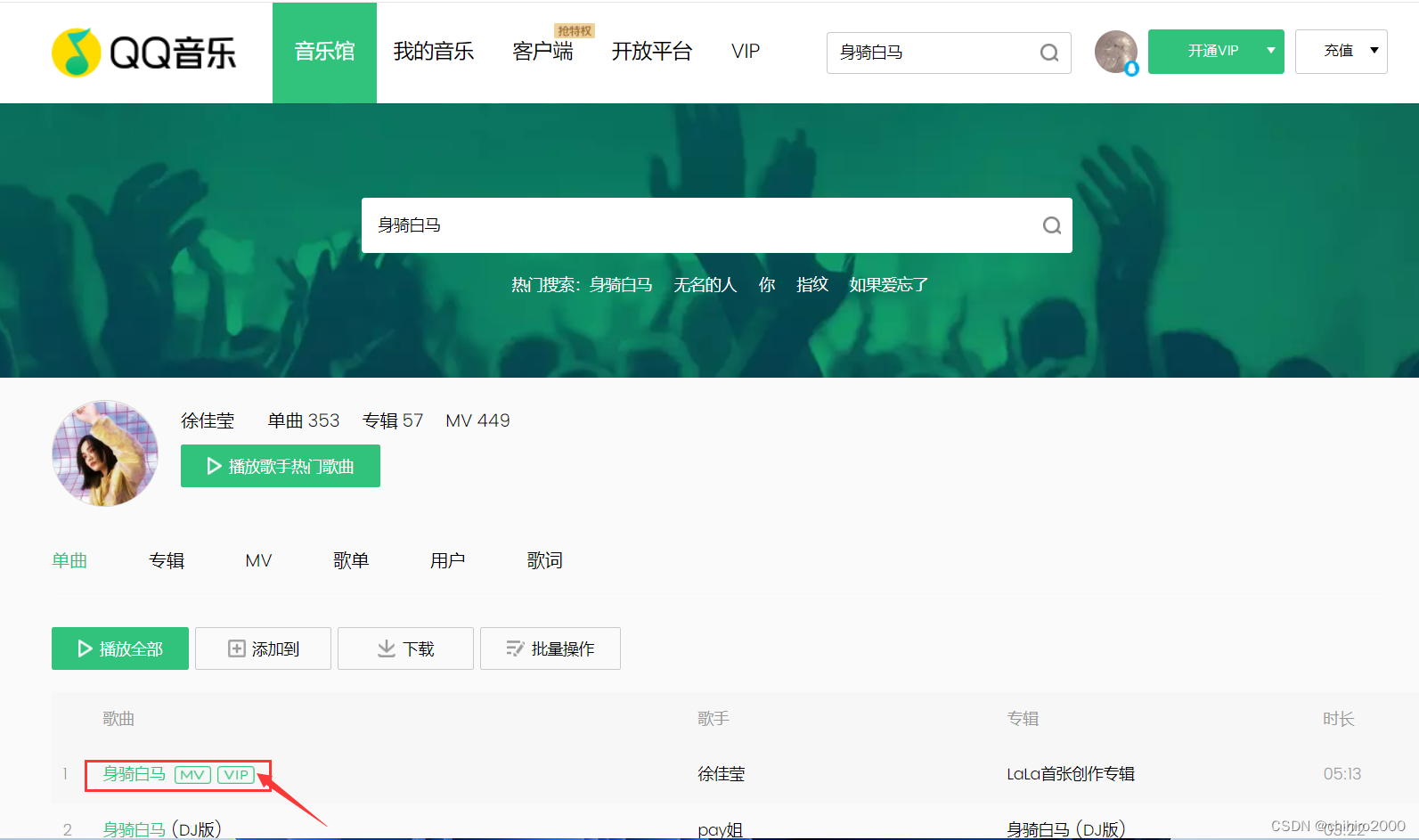Click duration 05:13 in row 1

click(1342, 774)
